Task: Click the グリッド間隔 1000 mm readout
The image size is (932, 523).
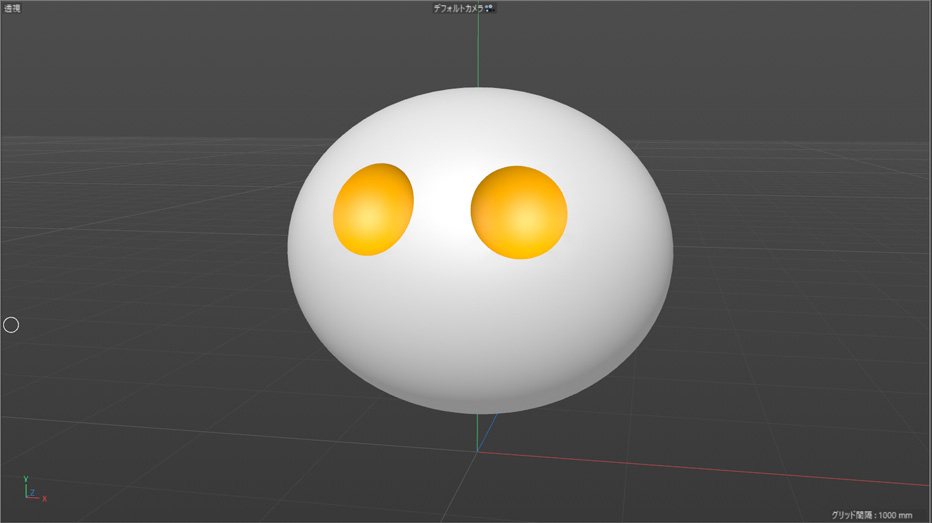Action: tap(871, 515)
